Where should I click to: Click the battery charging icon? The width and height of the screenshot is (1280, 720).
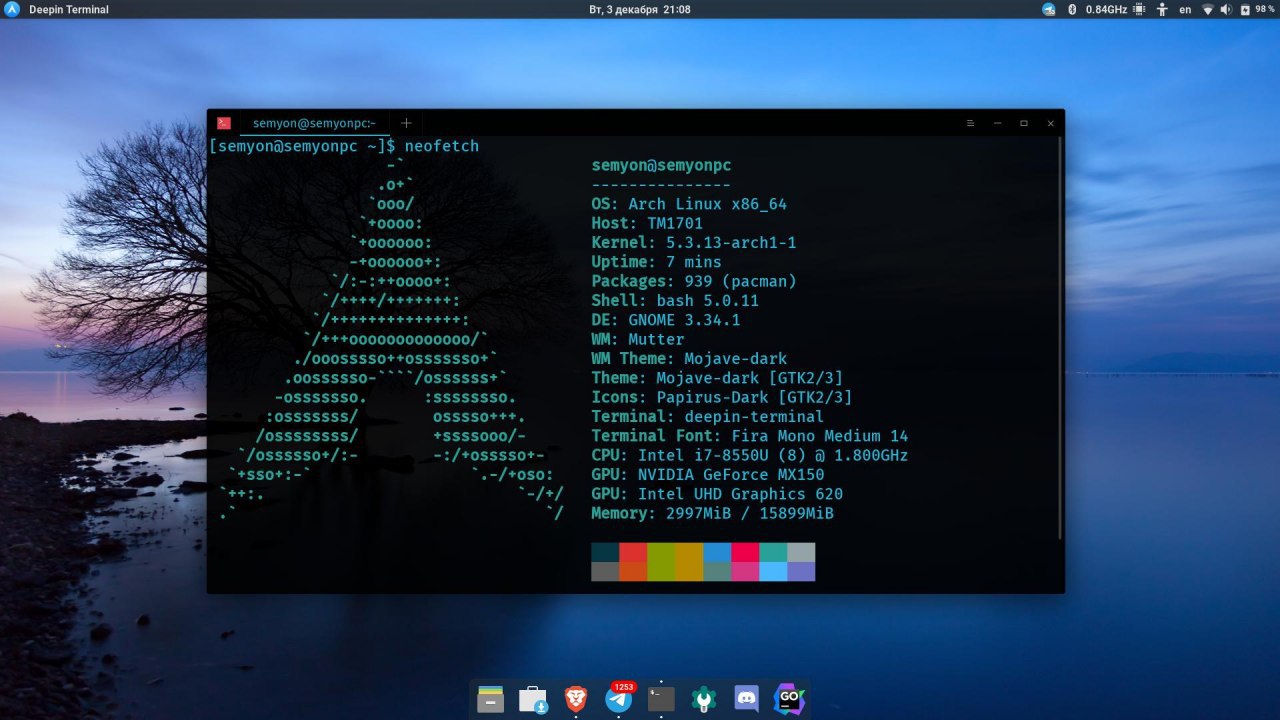click(x=1245, y=9)
